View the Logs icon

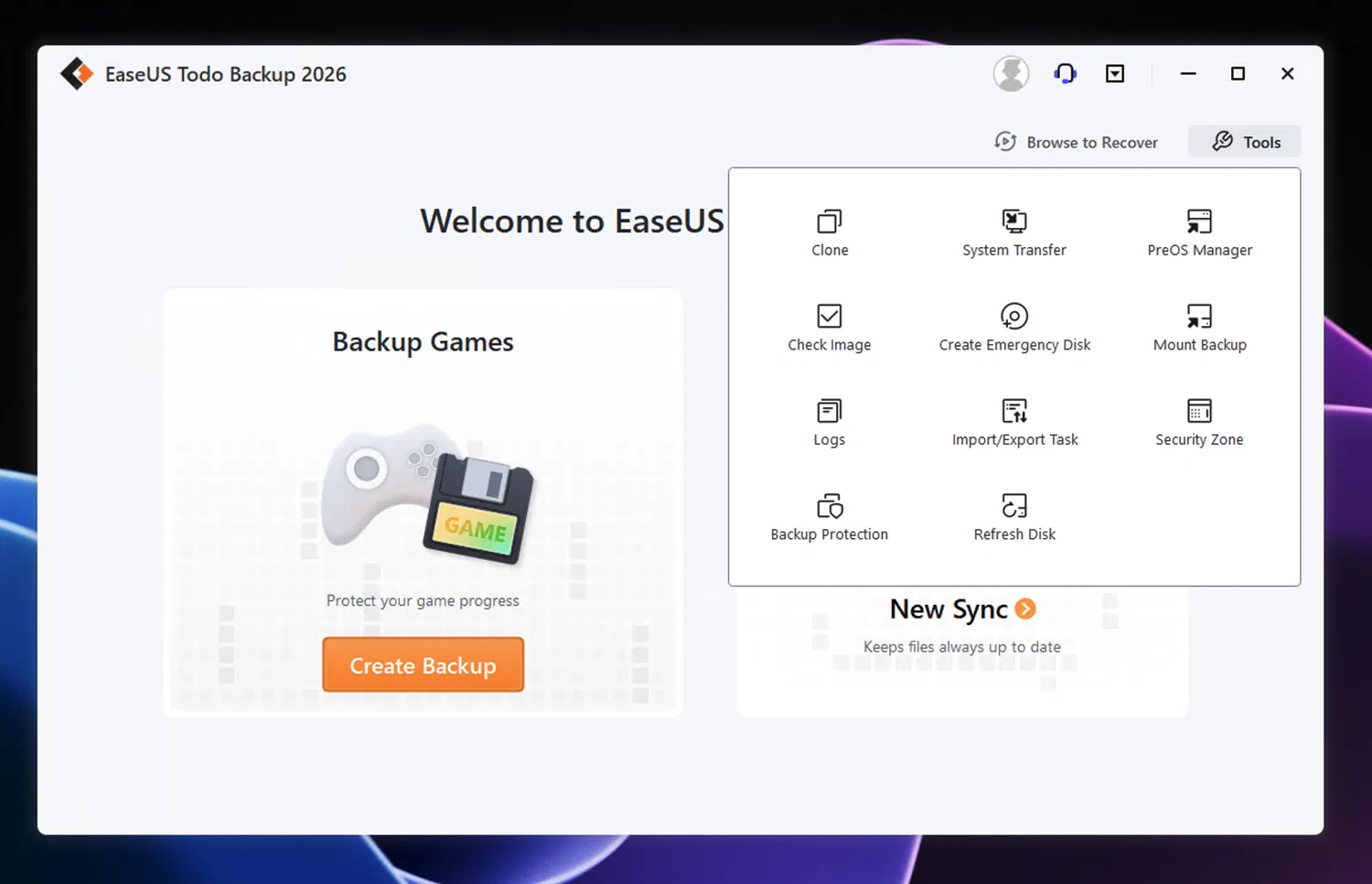(x=830, y=411)
